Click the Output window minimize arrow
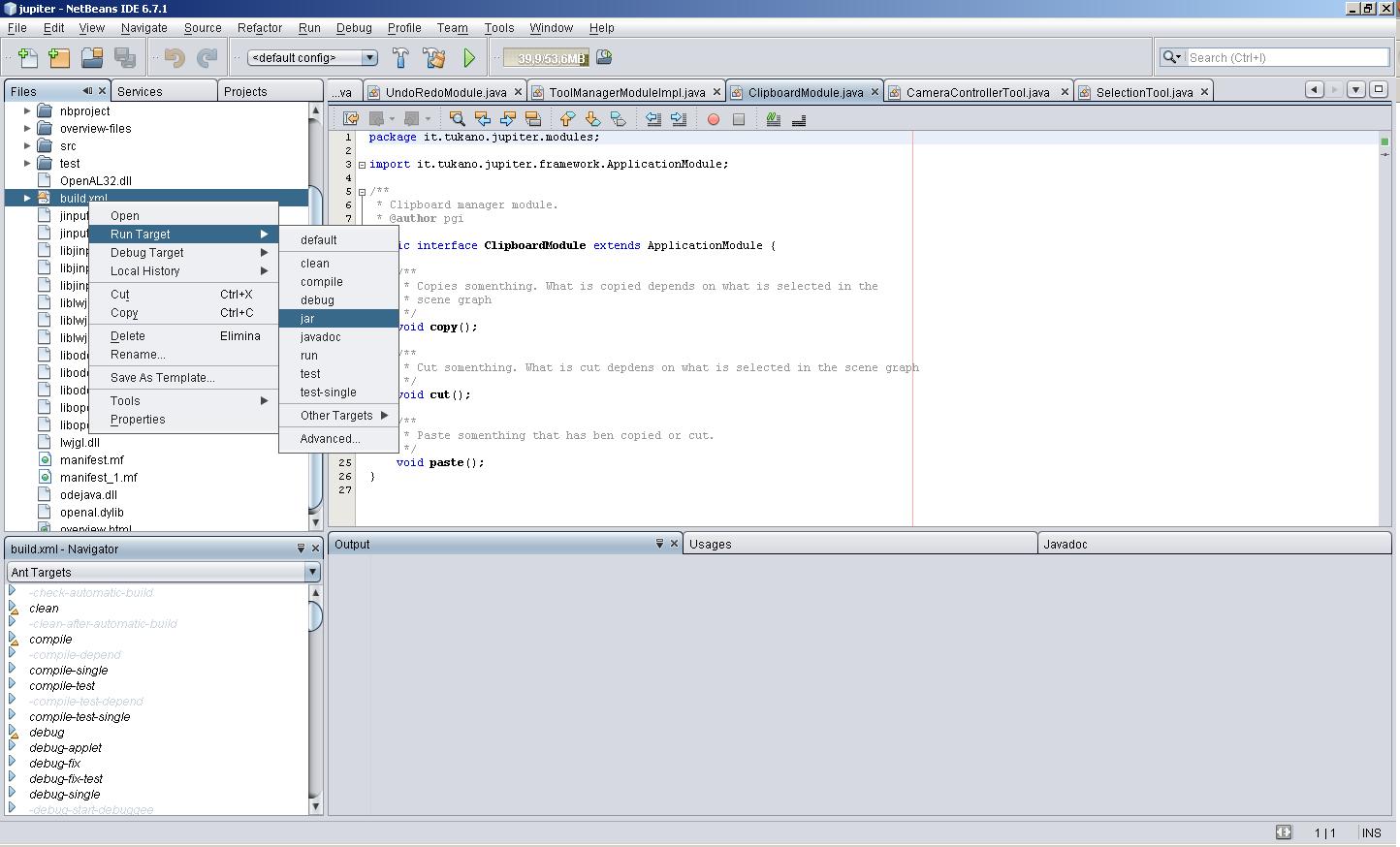Screen dimensions: 1400x847 pos(659,544)
